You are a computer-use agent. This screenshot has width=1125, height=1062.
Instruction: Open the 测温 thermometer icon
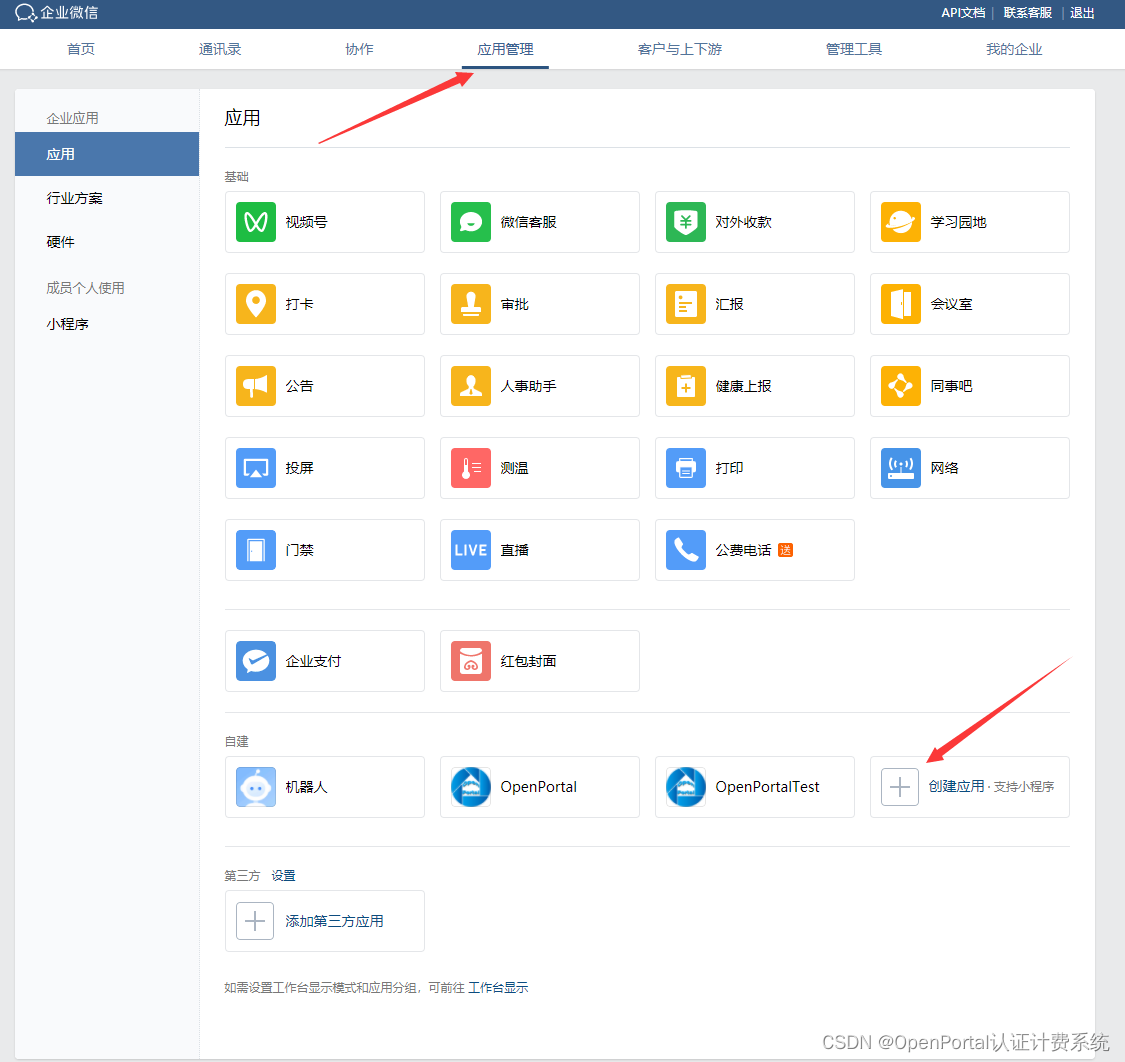[471, 468]
